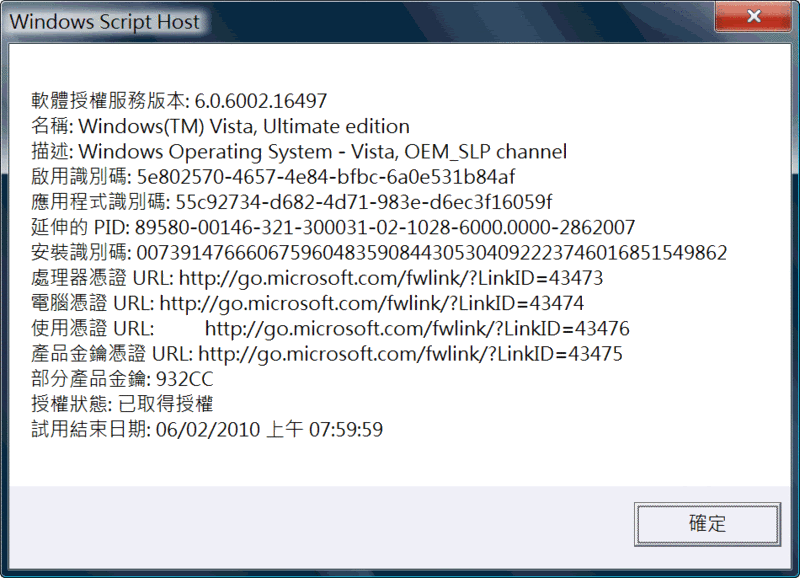Viewport: 800px width, 578px height.
Task: Click the activation ID starting with 5e802570
Action: click(326, 177)
